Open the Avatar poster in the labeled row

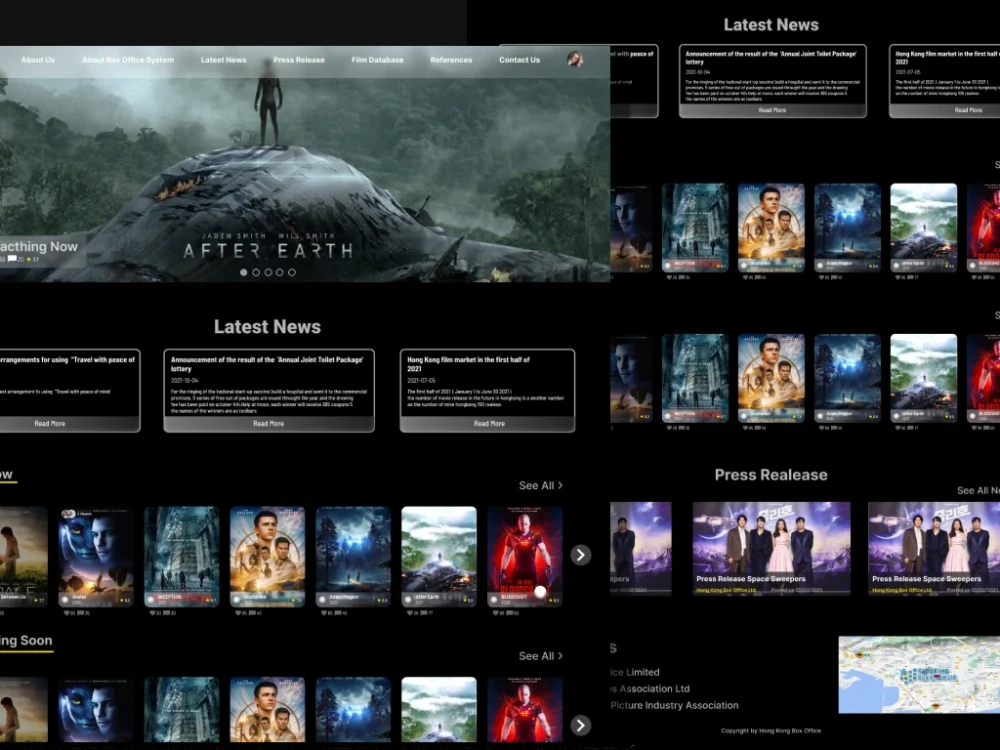click(x=96, y=556)
